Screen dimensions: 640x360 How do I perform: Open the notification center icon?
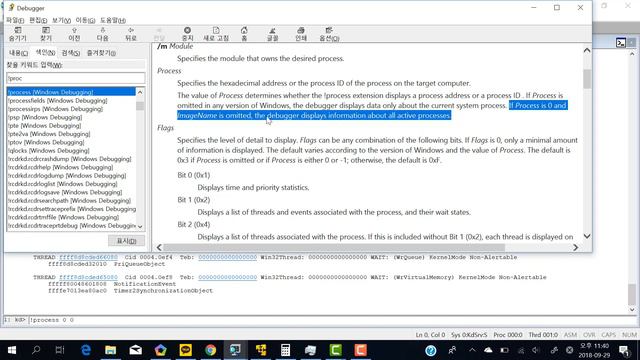coord(624,350)
